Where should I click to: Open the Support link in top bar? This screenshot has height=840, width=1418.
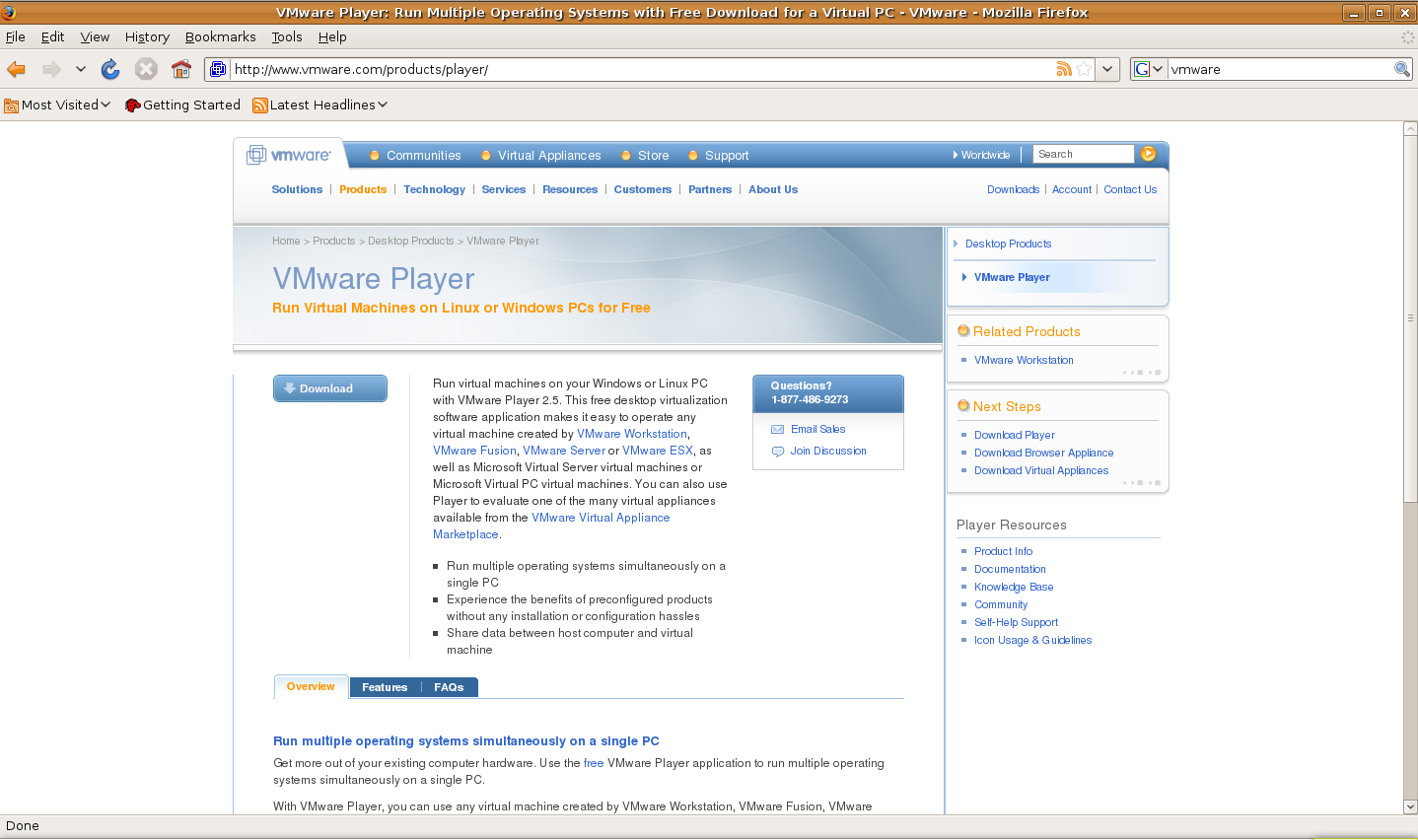coord(727,156)
